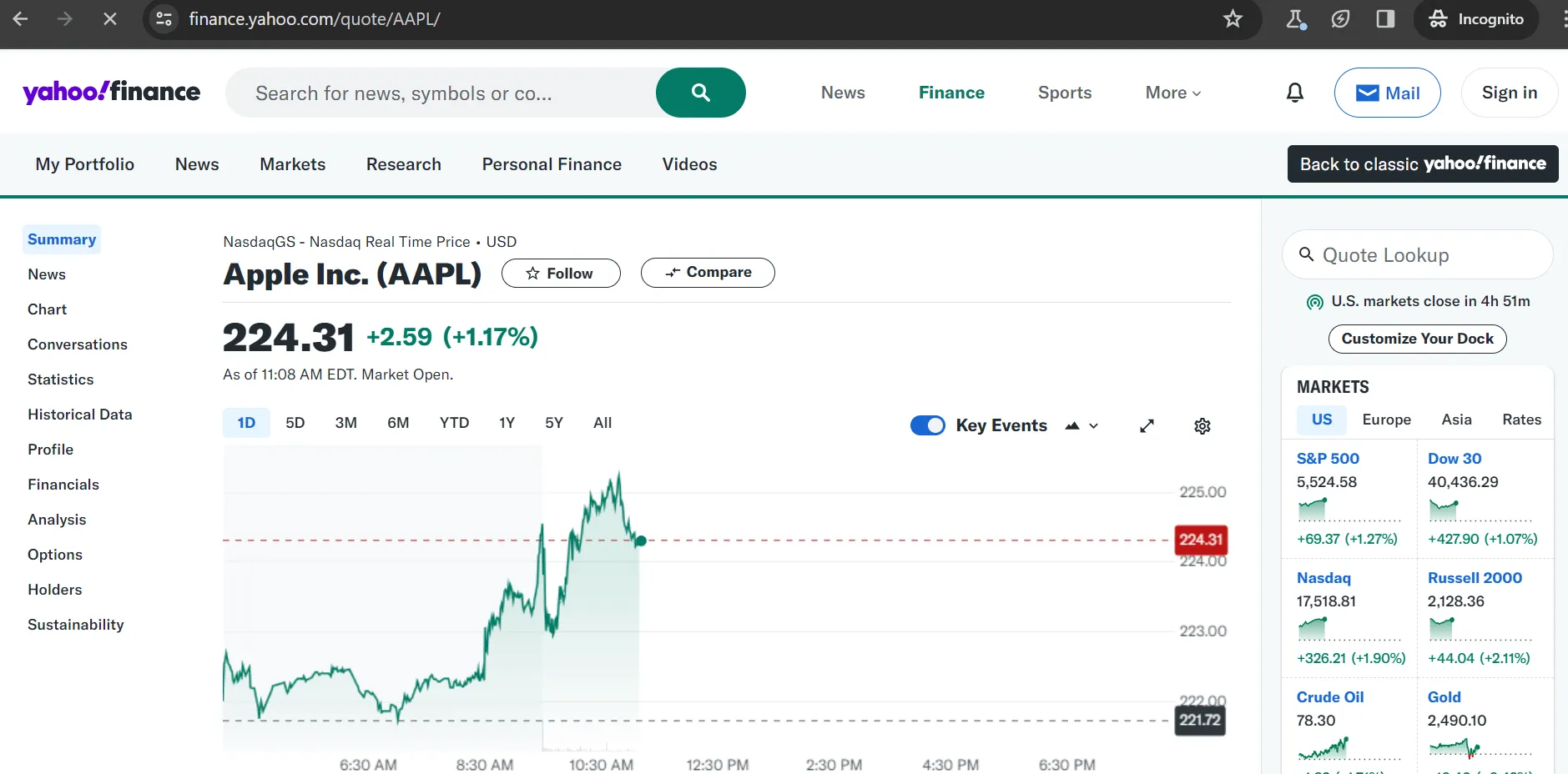Open the browser side panel icon
The height and width of the screenshot is (774, 1568).
(1385, 19)
